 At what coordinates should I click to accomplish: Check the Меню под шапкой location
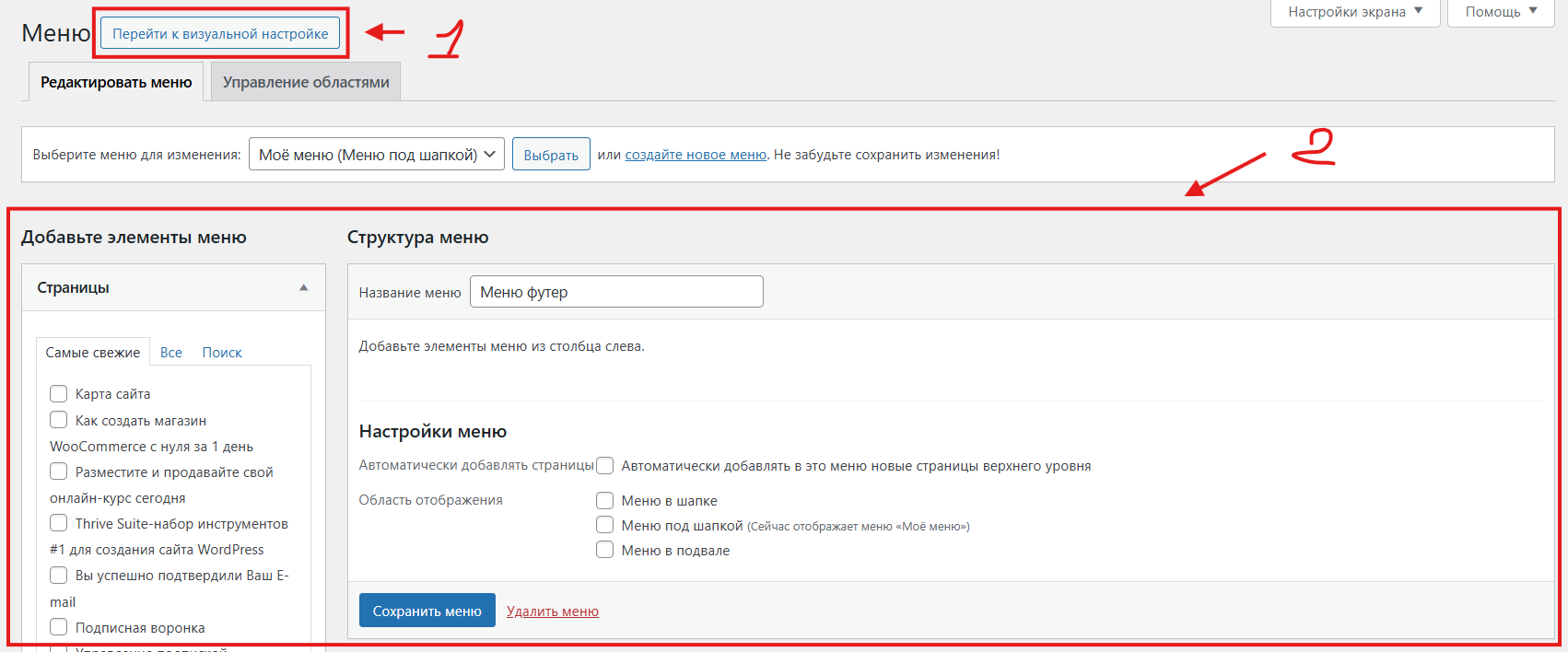click(605, 525)
